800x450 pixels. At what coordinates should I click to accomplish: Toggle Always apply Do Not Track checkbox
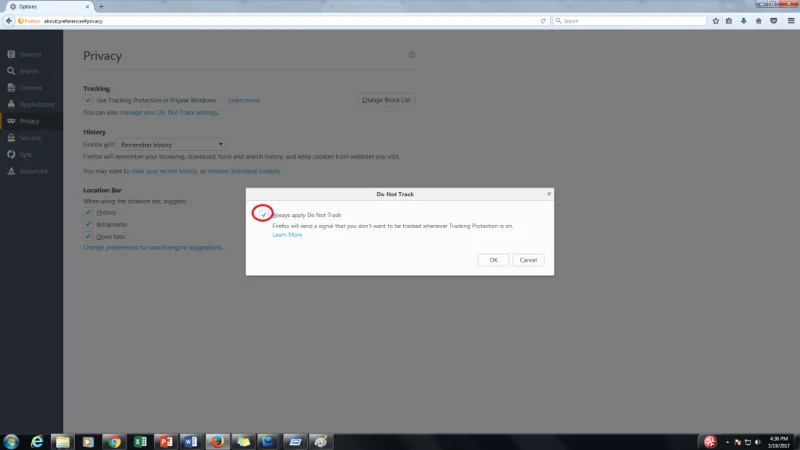[x=264, y=215]
